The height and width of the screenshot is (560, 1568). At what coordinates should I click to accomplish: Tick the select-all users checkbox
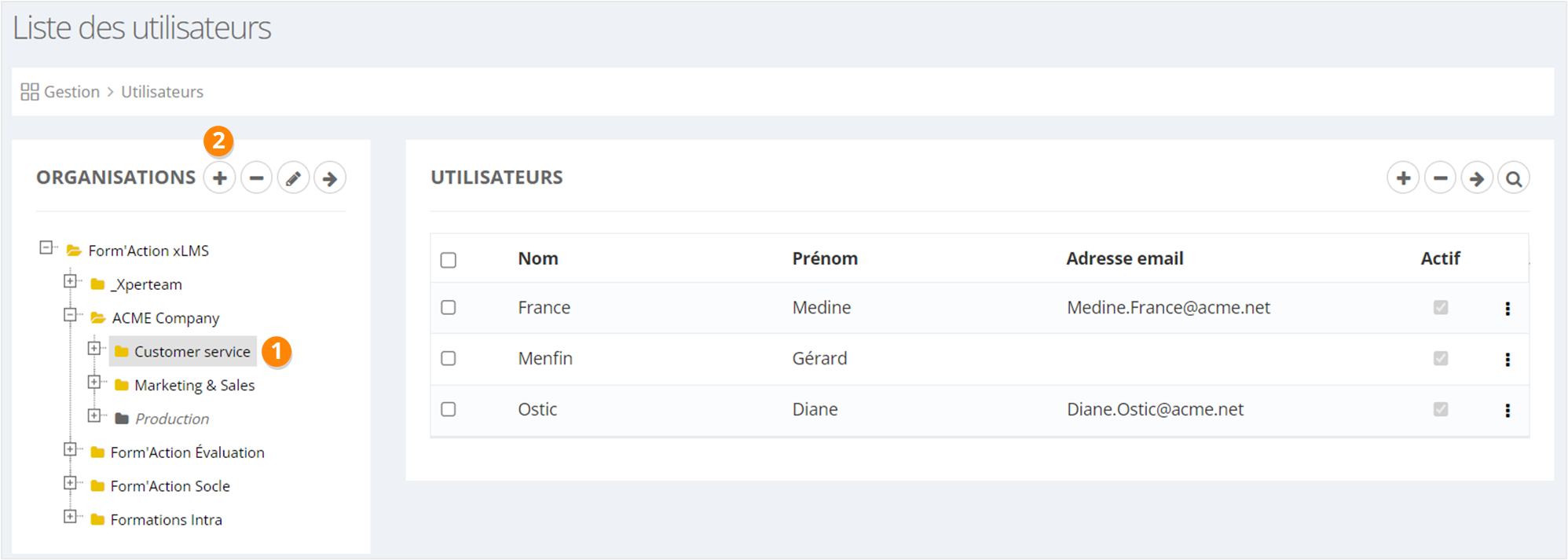(x=449, y=260)
